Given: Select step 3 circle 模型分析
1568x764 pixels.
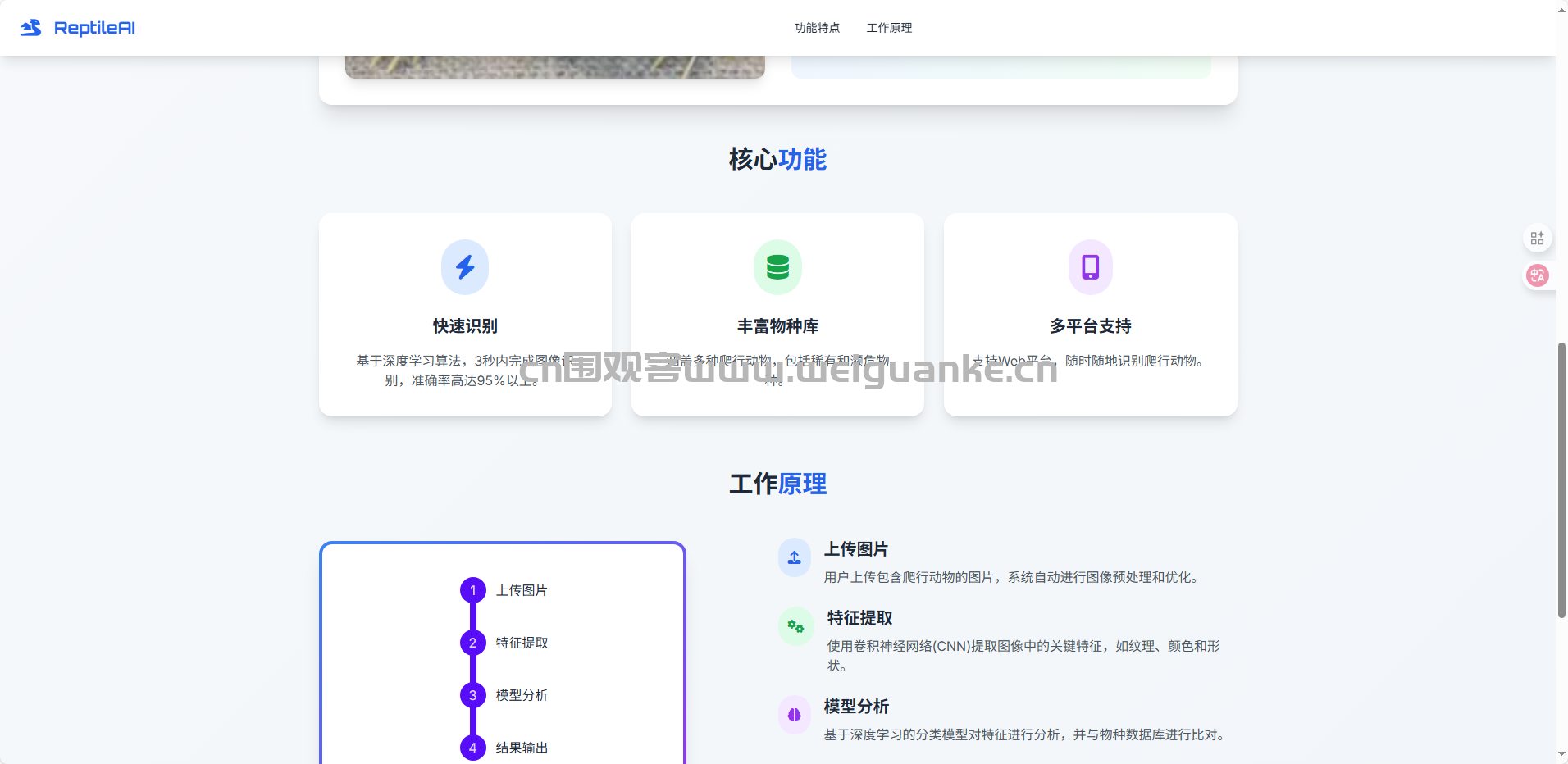Looking at the screenshot, I should tap(472, 695).
